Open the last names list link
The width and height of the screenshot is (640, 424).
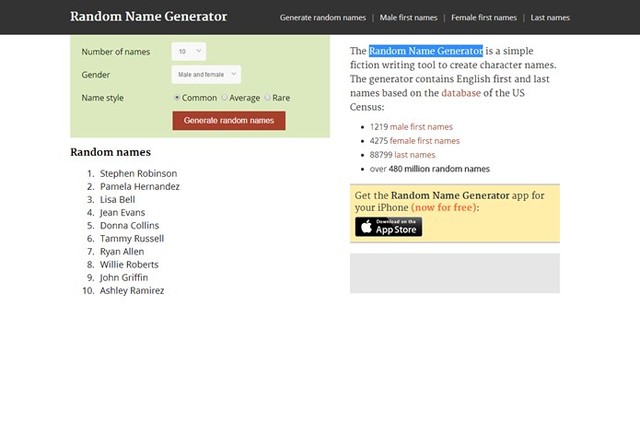coord(415,155)
